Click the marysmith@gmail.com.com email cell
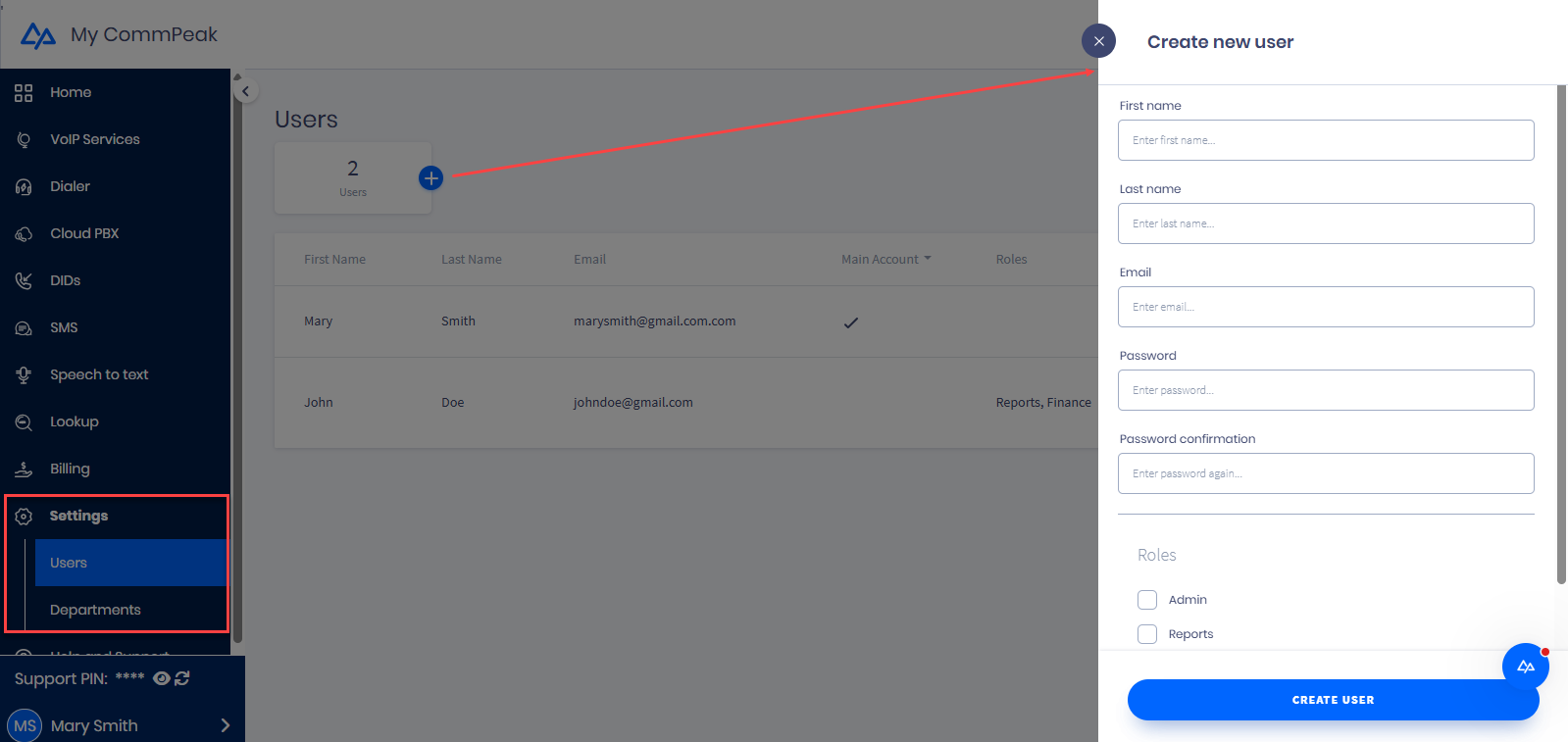1568x742 pixels. (654, 322)
